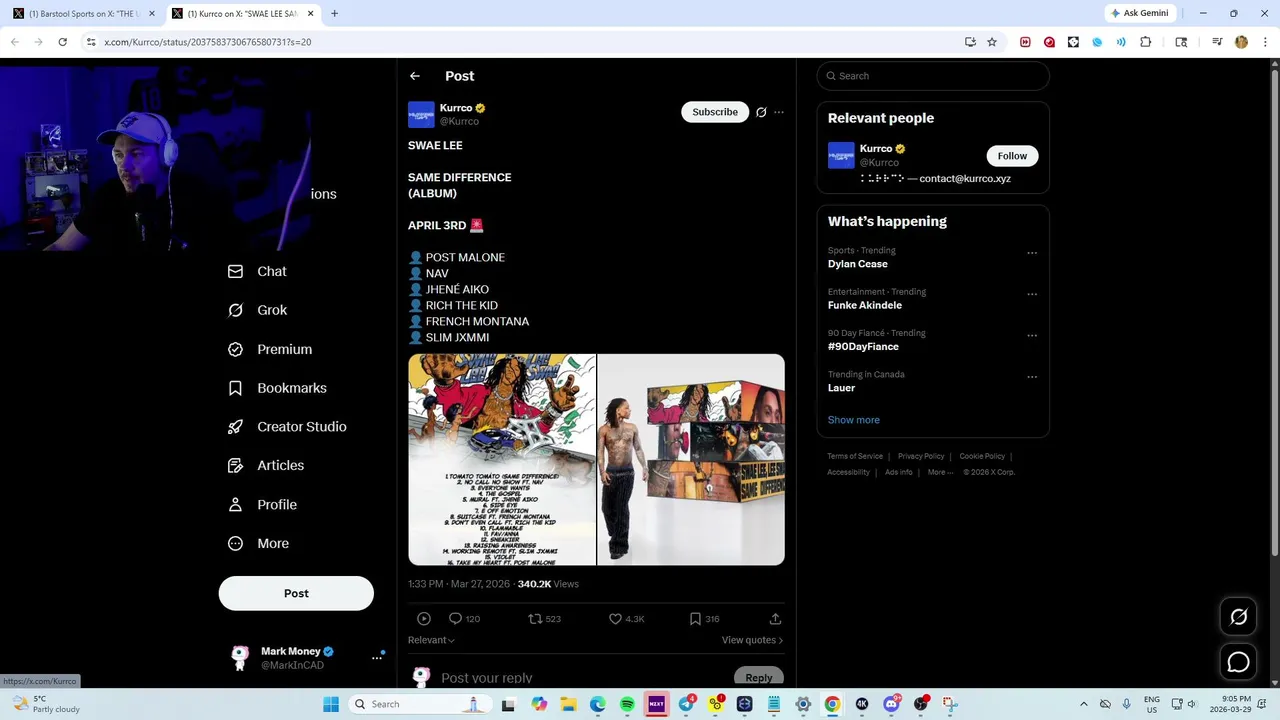Show hidden system tray icons

click(1083, 704)
